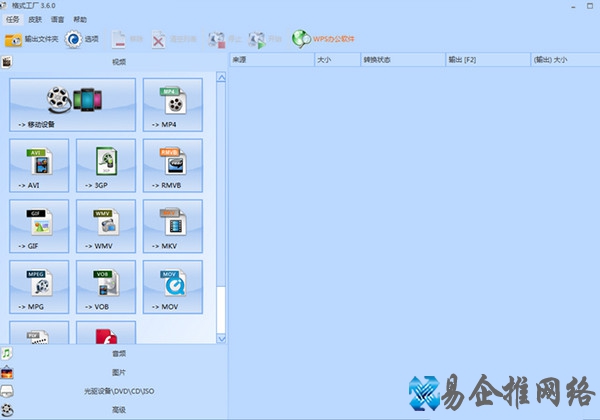Select the VOB conversion tile
This screenshot has height=420, width=600.
106,287
